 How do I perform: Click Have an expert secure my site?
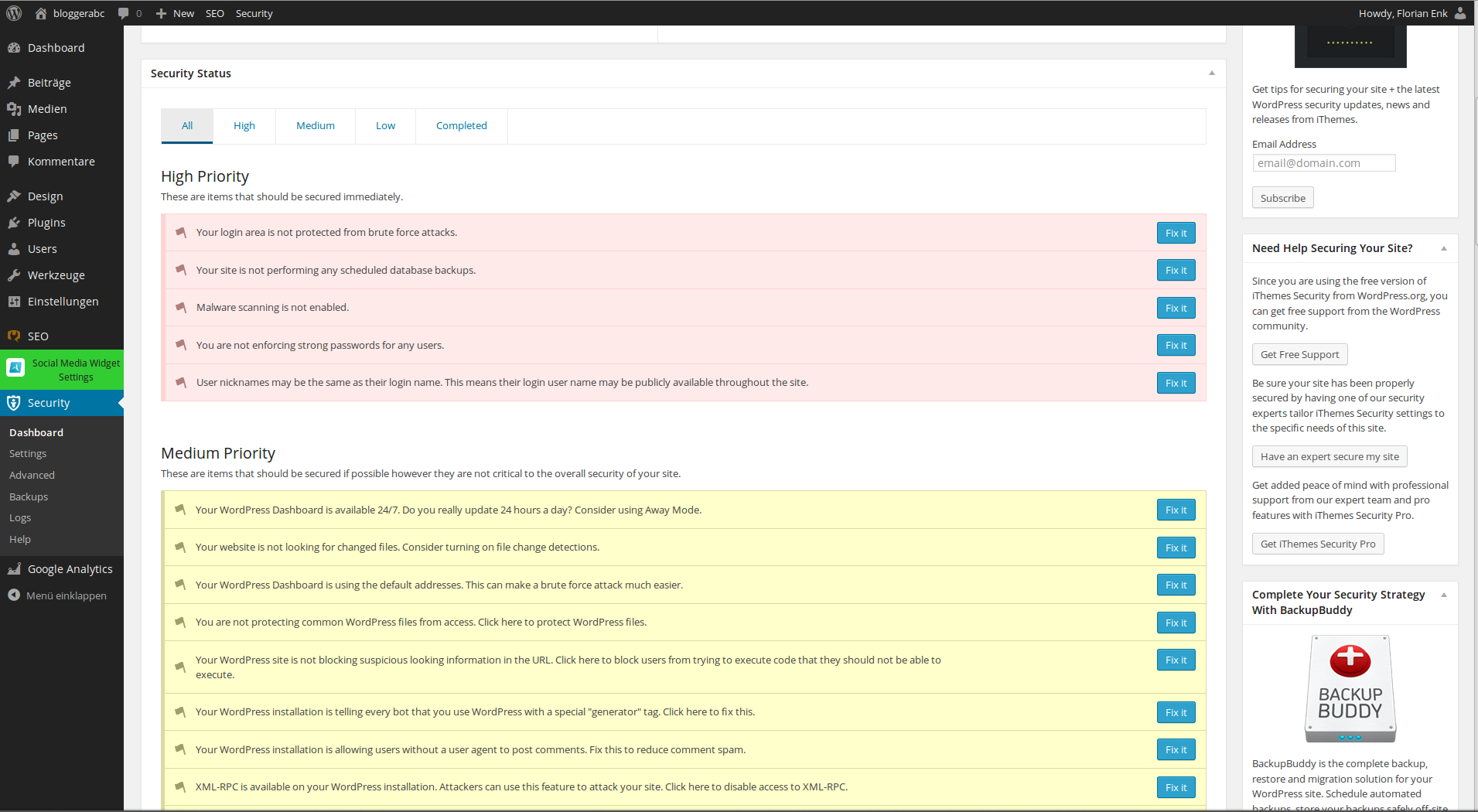pyautogui.click(x=1330, y=456)
